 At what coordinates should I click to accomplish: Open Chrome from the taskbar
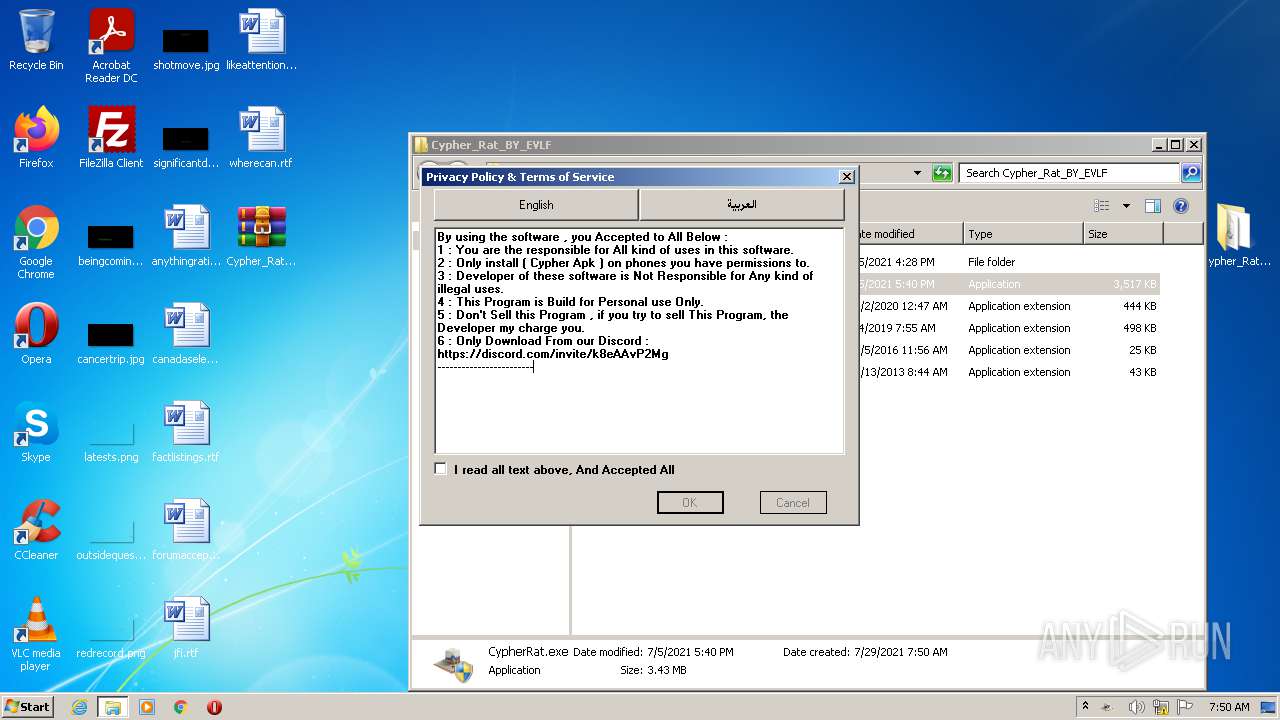(181, 707)
